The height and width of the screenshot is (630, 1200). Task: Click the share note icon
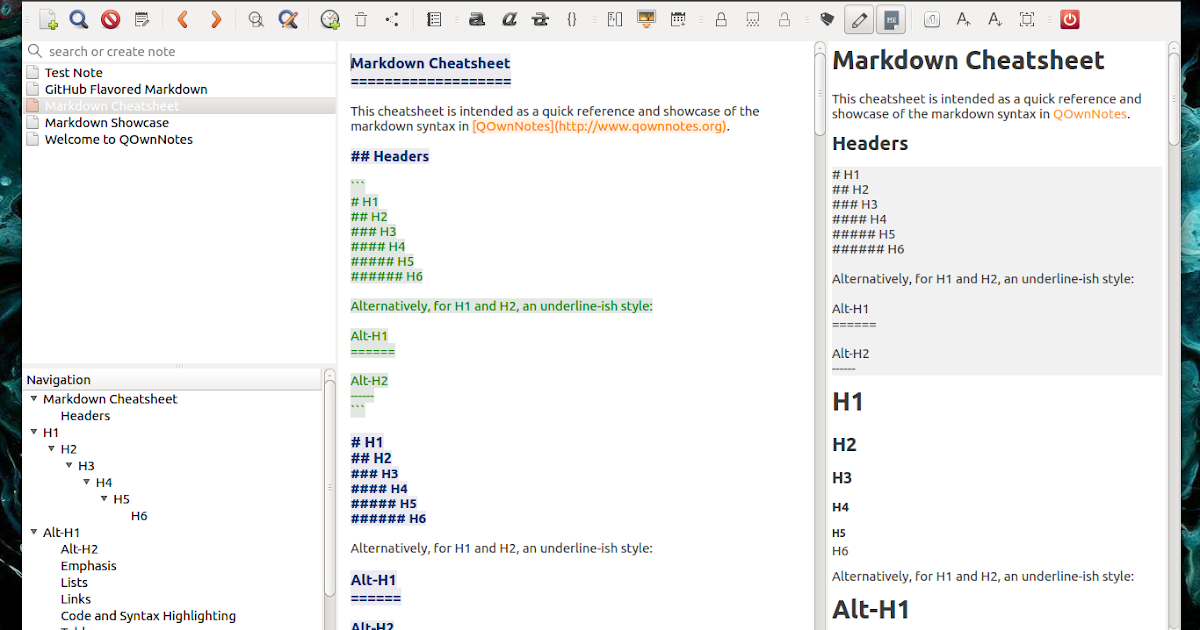pyautogui.click(x=392, y=19)
